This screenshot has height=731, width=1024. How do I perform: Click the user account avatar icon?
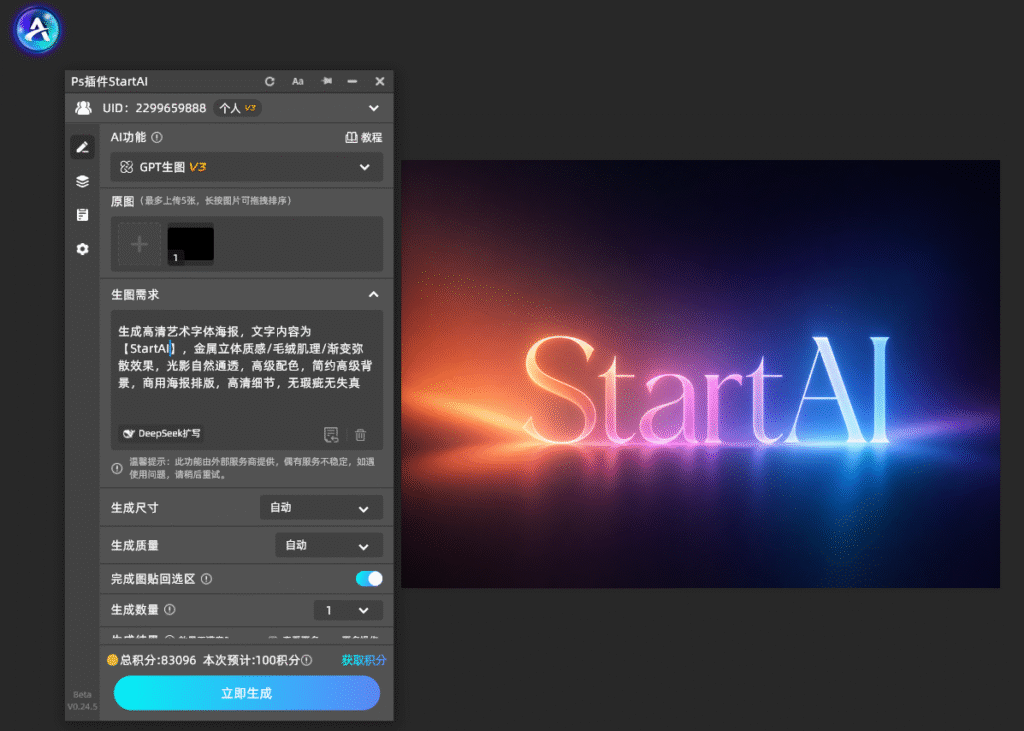(x=84, y=108)
